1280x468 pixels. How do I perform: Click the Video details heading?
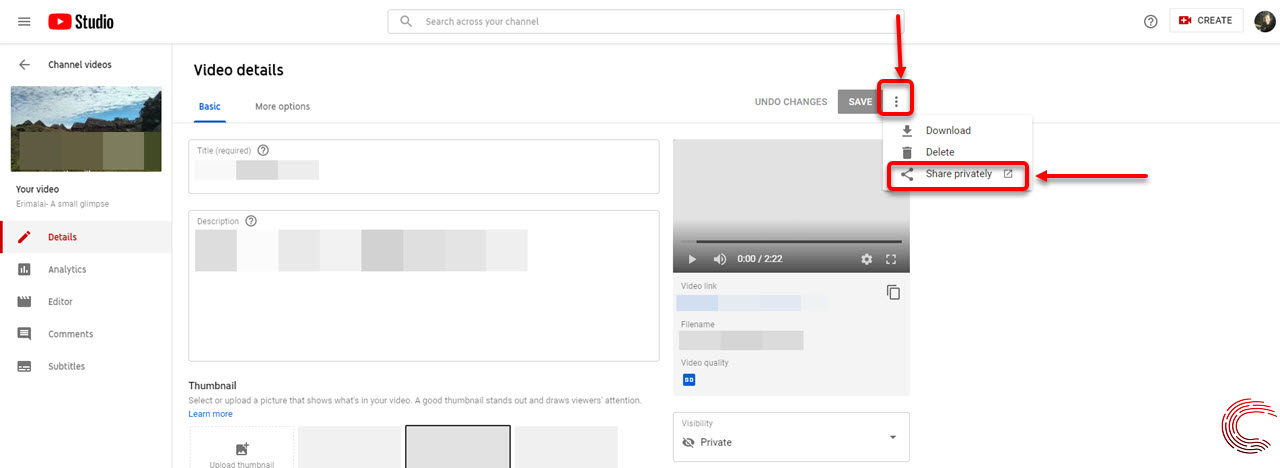click(239, 70)
